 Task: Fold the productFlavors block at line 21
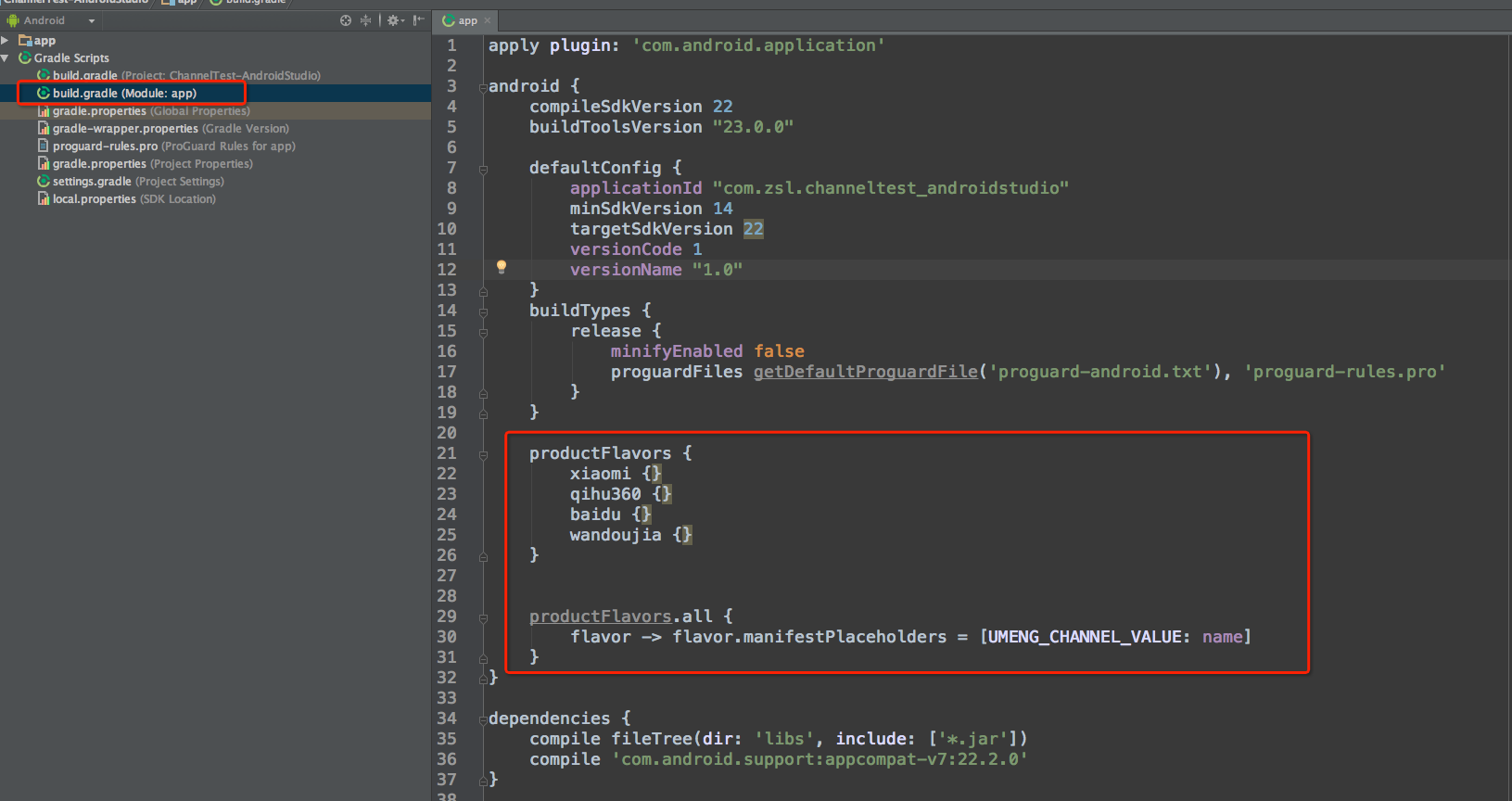(x=483, y=454)
